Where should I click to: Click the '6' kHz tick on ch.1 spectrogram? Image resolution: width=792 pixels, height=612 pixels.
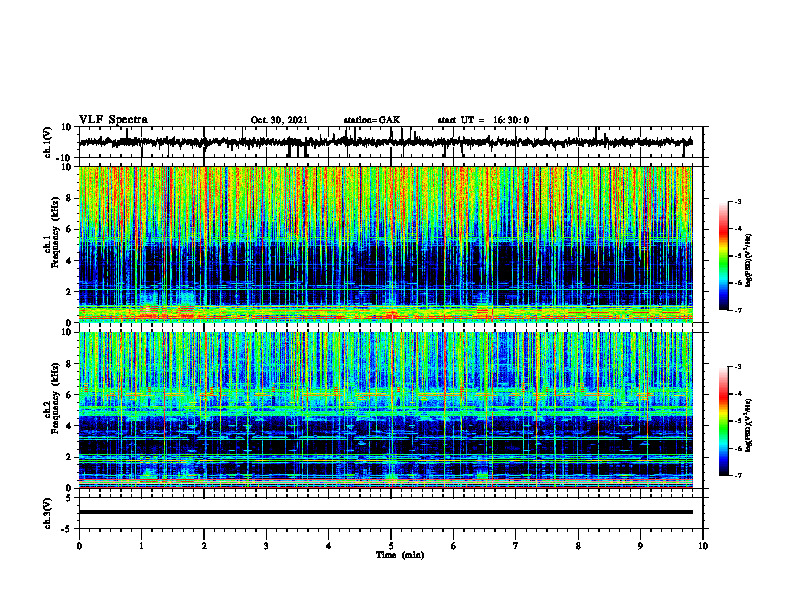(69, 230)
